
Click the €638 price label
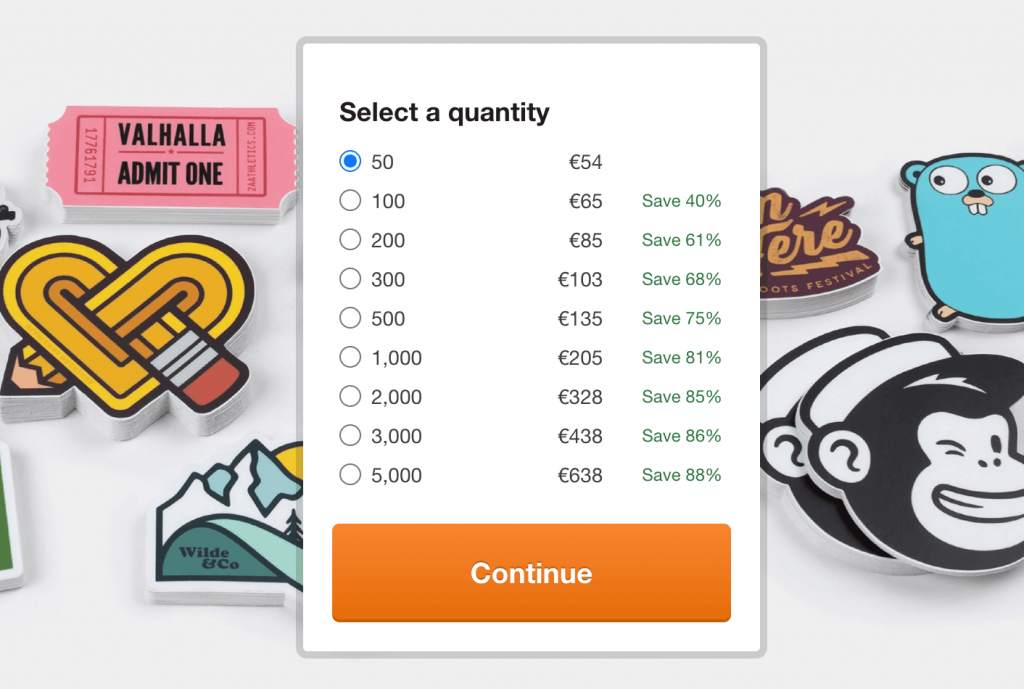580,475
